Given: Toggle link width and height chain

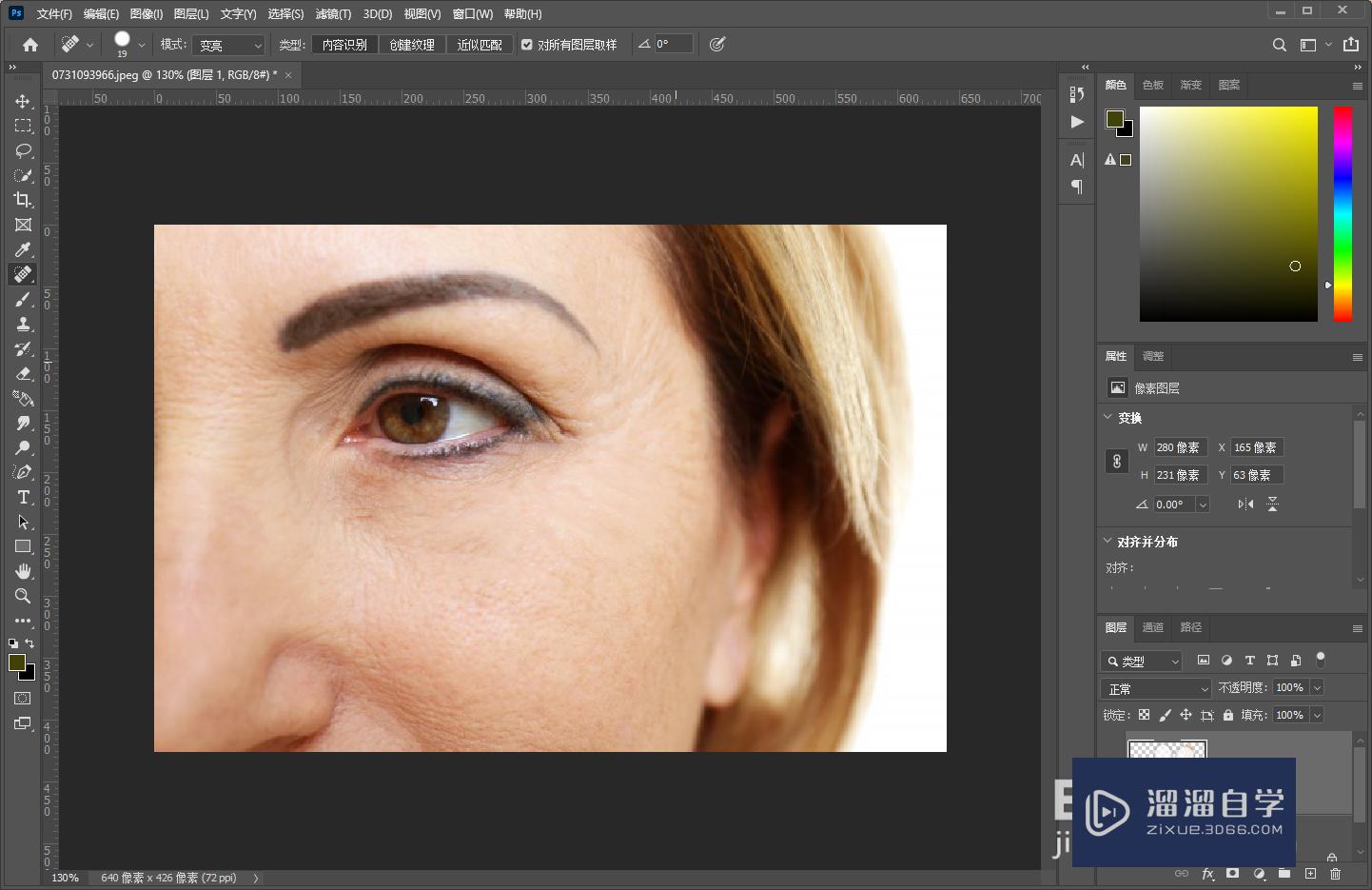Looking at the screenshot, I should click(1117, 461).
